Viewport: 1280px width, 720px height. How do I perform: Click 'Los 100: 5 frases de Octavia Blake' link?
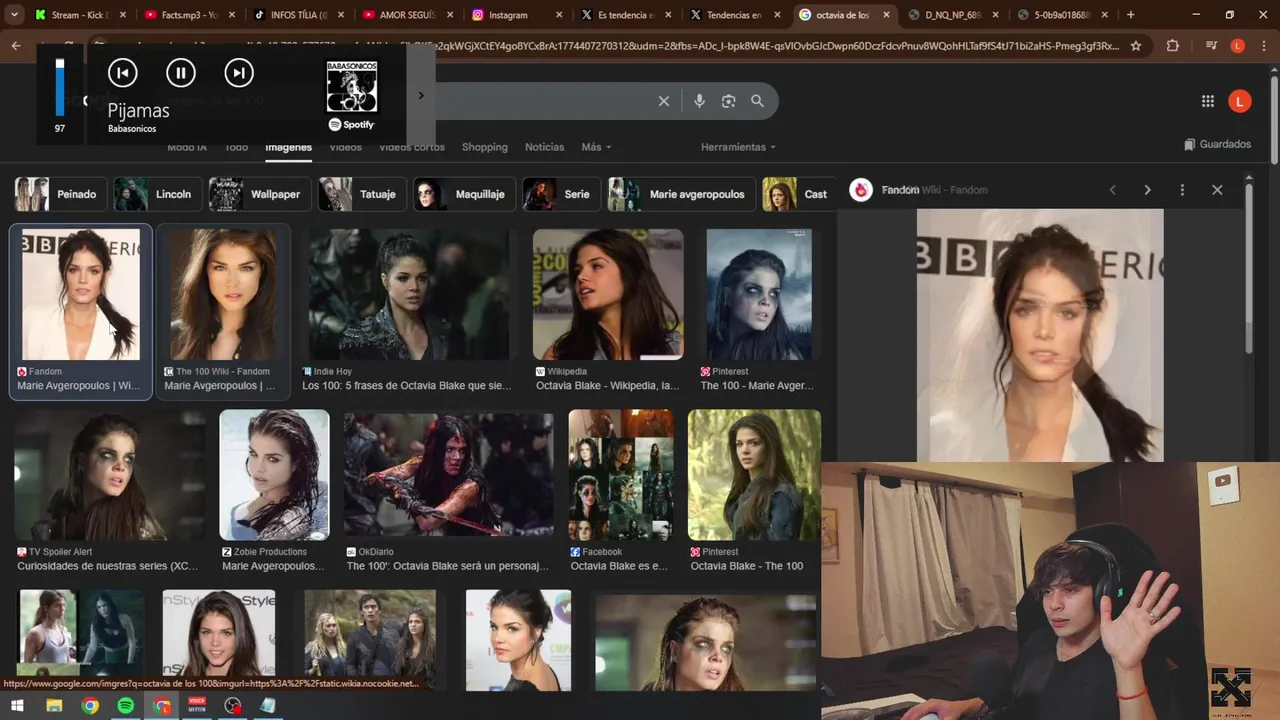pyautogui.click(x=407, y=386)
